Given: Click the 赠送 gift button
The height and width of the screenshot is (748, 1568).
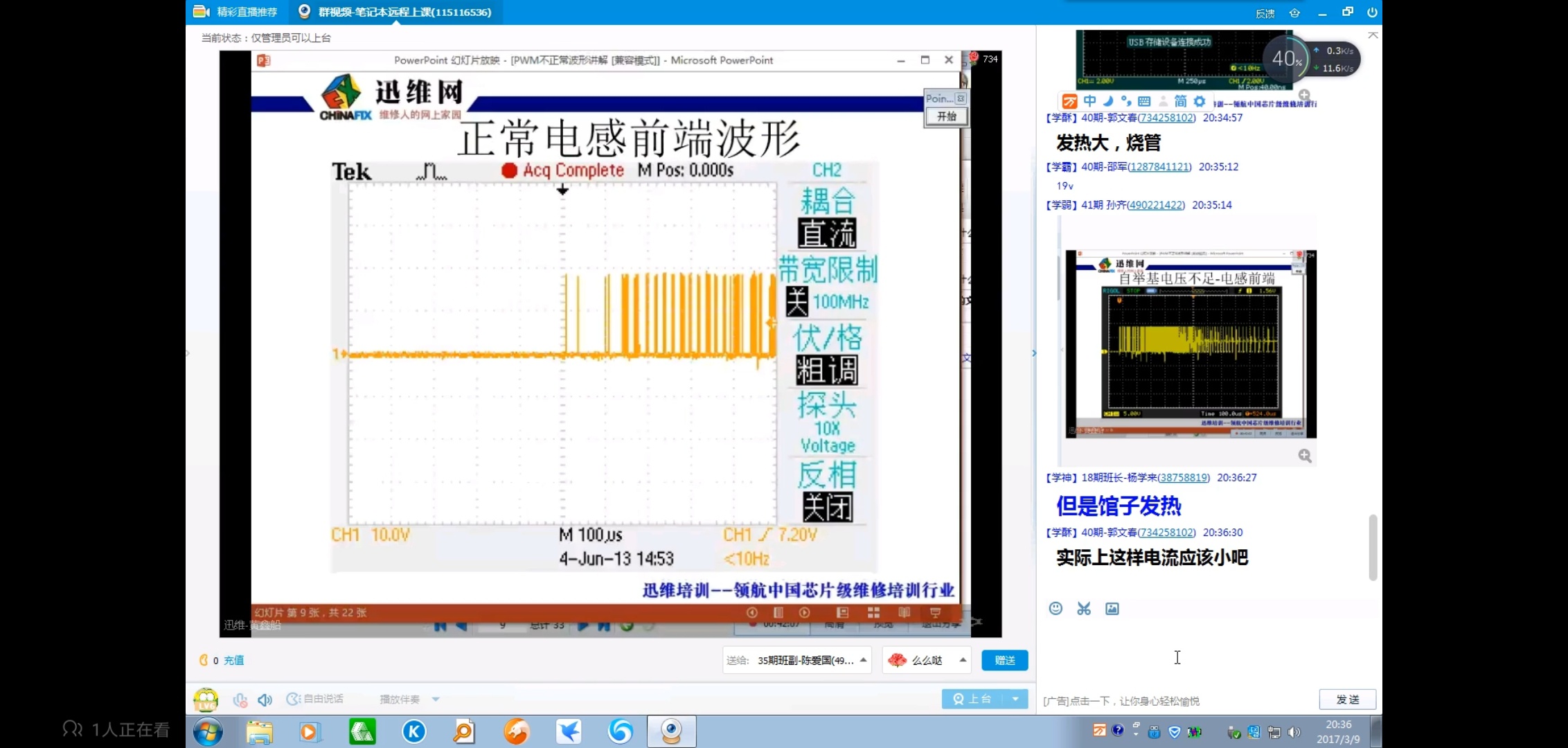Looking at the screenshot, I should pyautogui.click(x=1004, y=660).
